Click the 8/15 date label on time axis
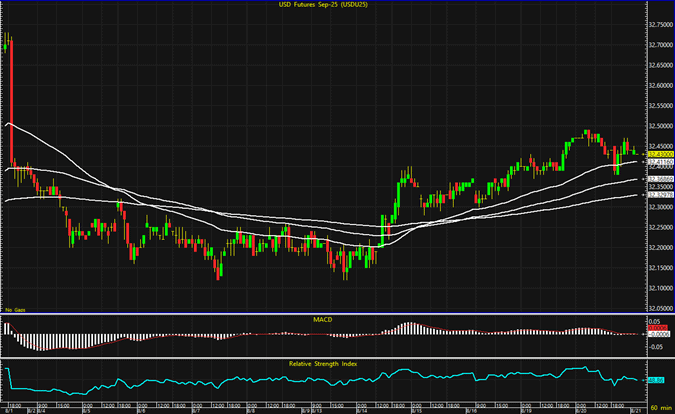The width and height of the screenshot is (675, 414). point(415,409)
